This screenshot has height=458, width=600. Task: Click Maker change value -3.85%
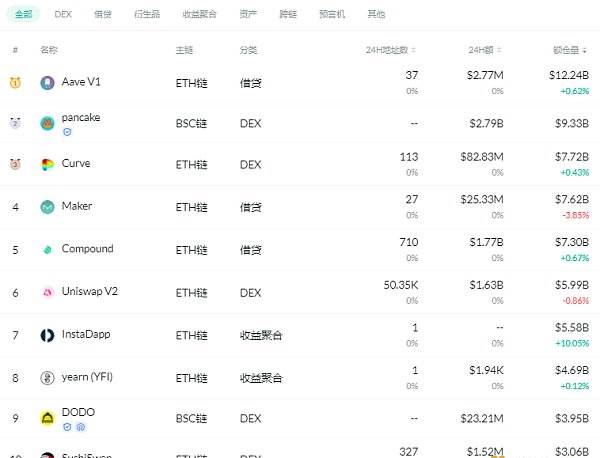(x=576, y=215)
